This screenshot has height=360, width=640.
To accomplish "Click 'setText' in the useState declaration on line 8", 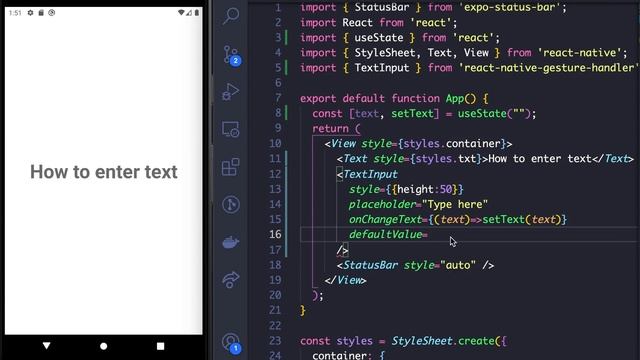I will 412,113.
